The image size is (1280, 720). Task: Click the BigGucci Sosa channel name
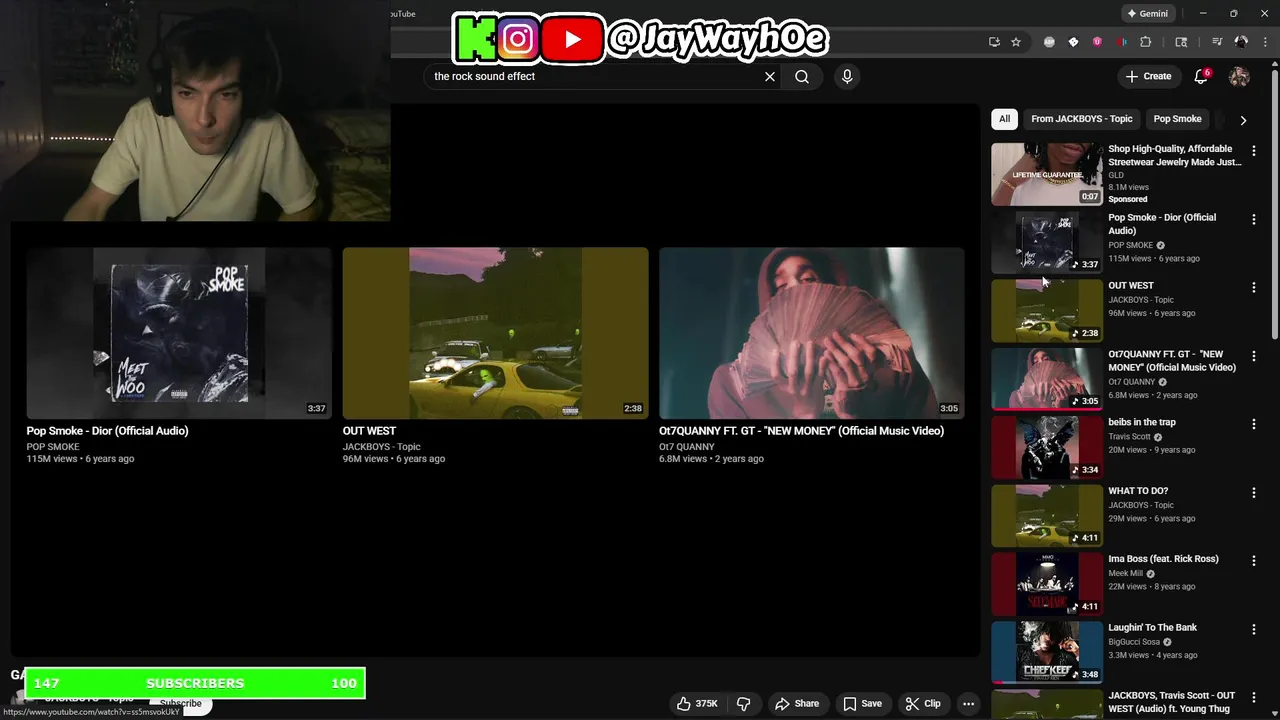pyautogui.click(x=1134, y=642)
